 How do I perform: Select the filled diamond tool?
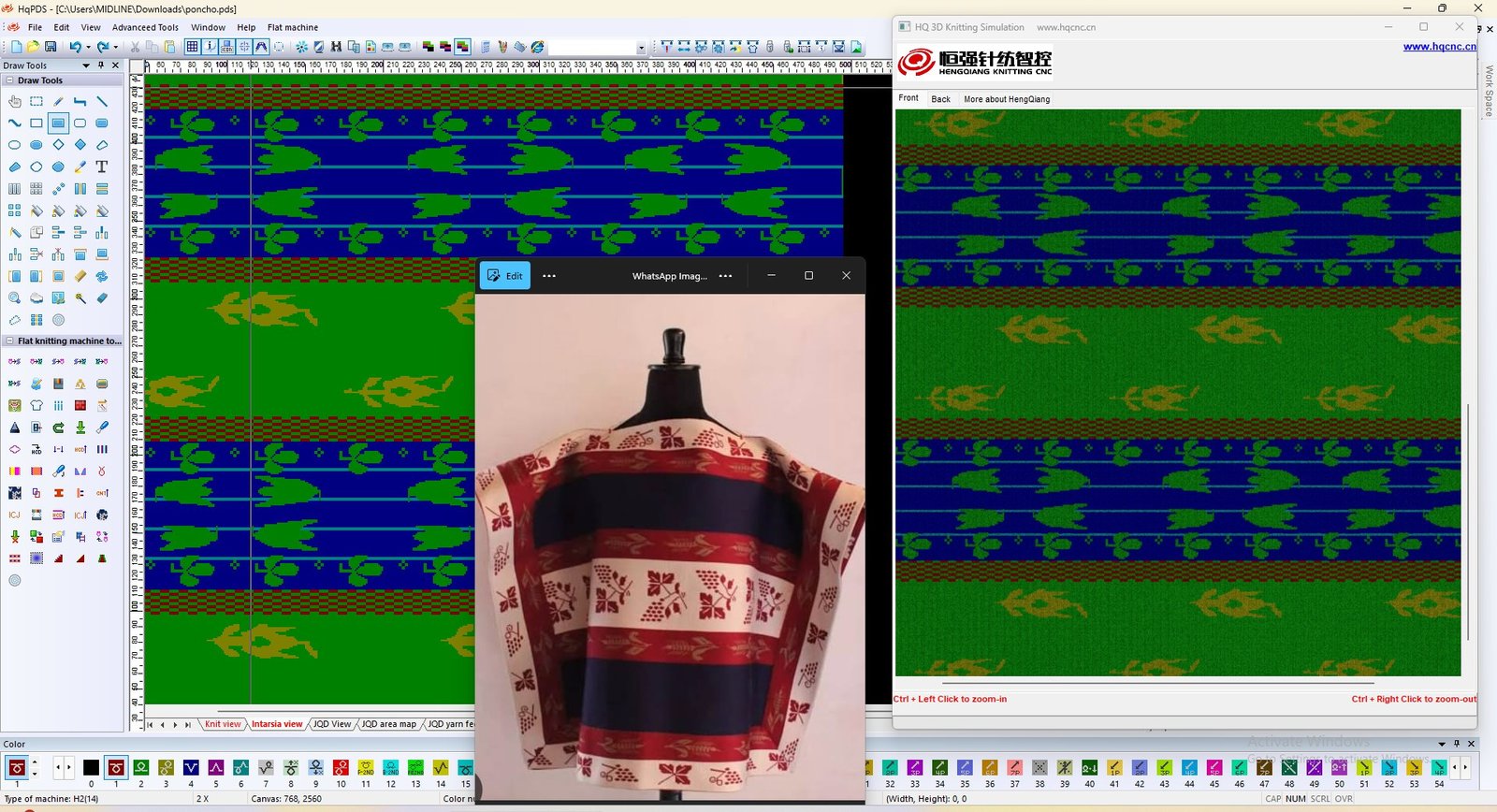80,144
